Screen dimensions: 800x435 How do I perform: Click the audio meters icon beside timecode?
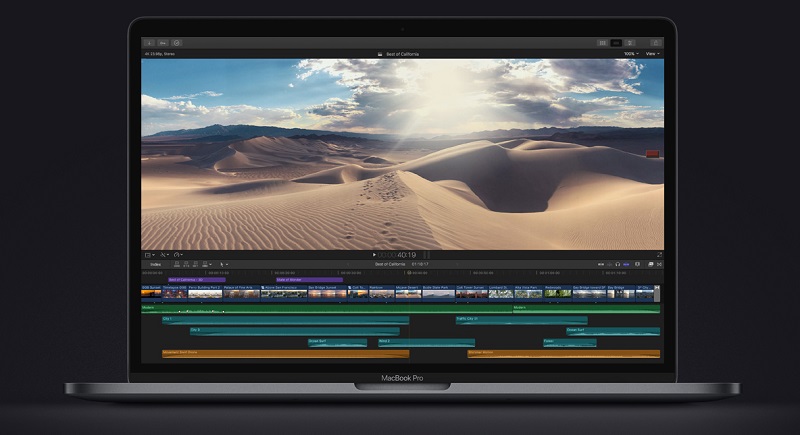tap(427, 254)
